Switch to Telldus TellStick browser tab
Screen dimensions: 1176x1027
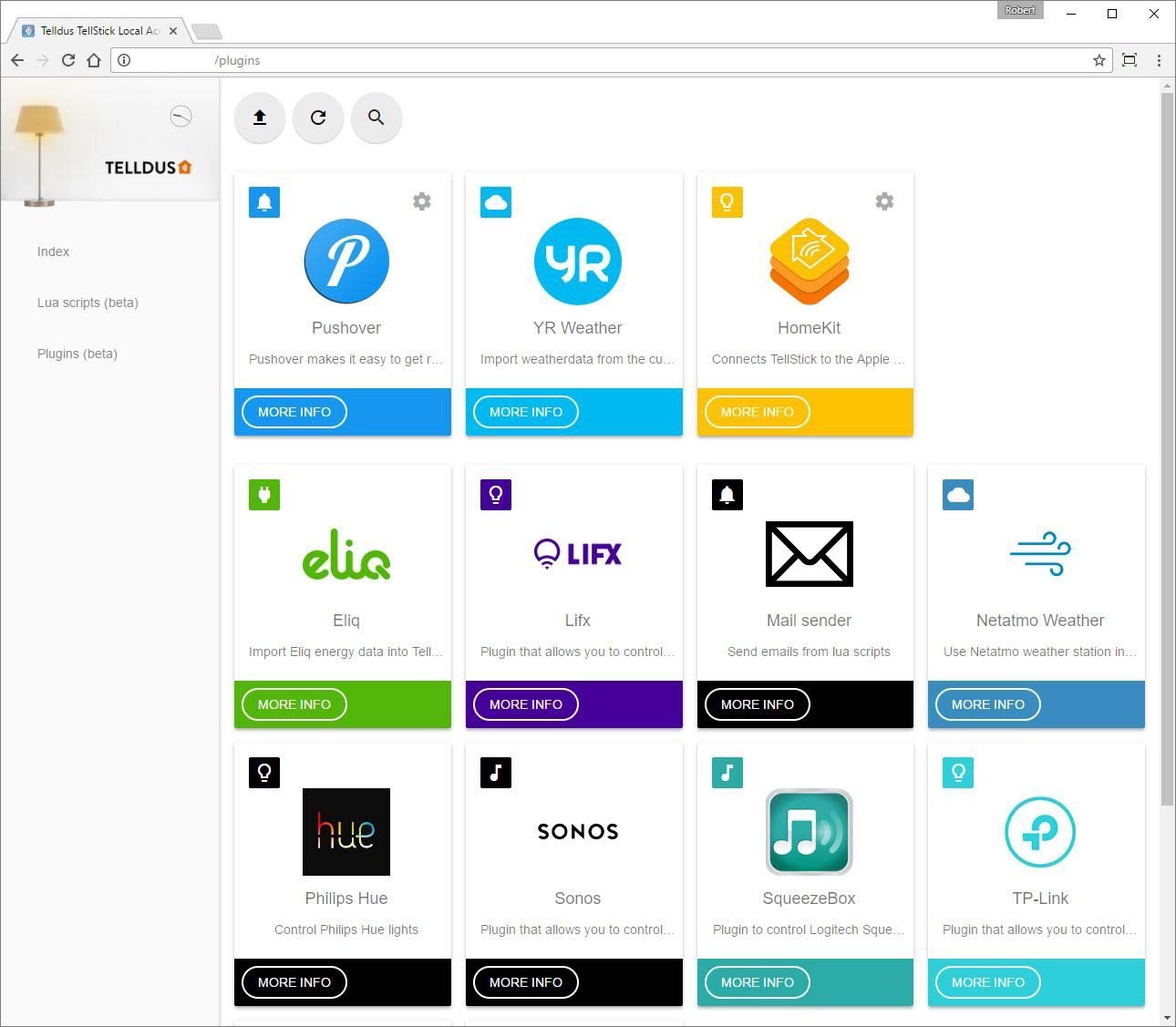click(x=99, y=30)
